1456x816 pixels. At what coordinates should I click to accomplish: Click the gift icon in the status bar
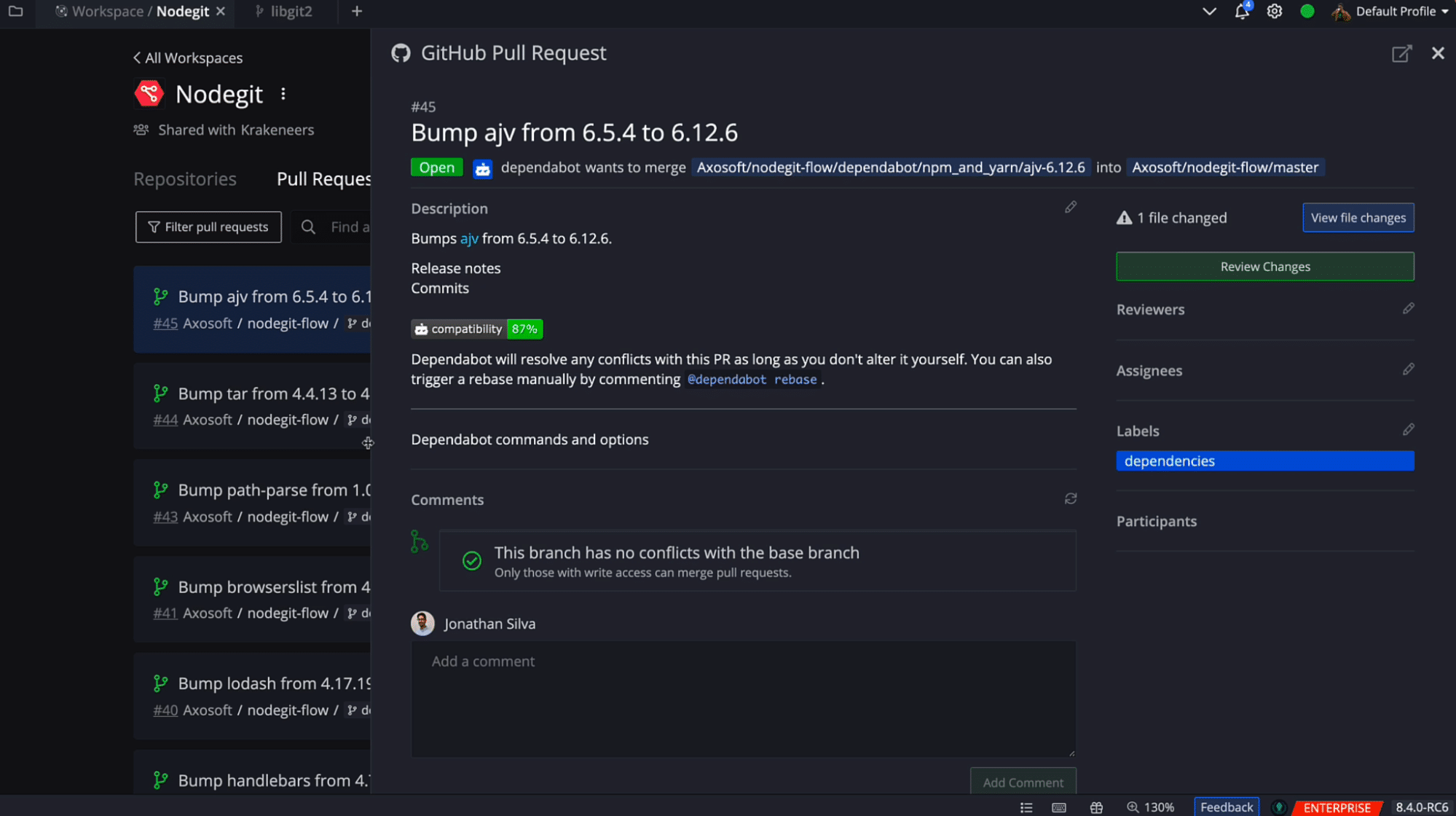pyautogui.click(x=1096, y=807)
